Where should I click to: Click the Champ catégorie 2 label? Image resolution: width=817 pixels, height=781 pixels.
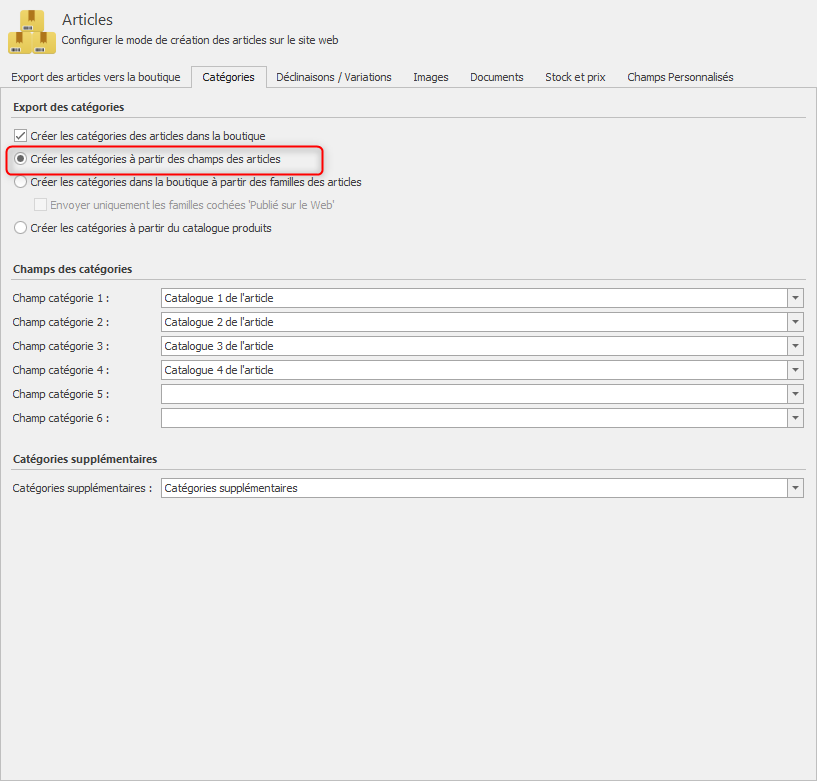[x=61, y=322]
